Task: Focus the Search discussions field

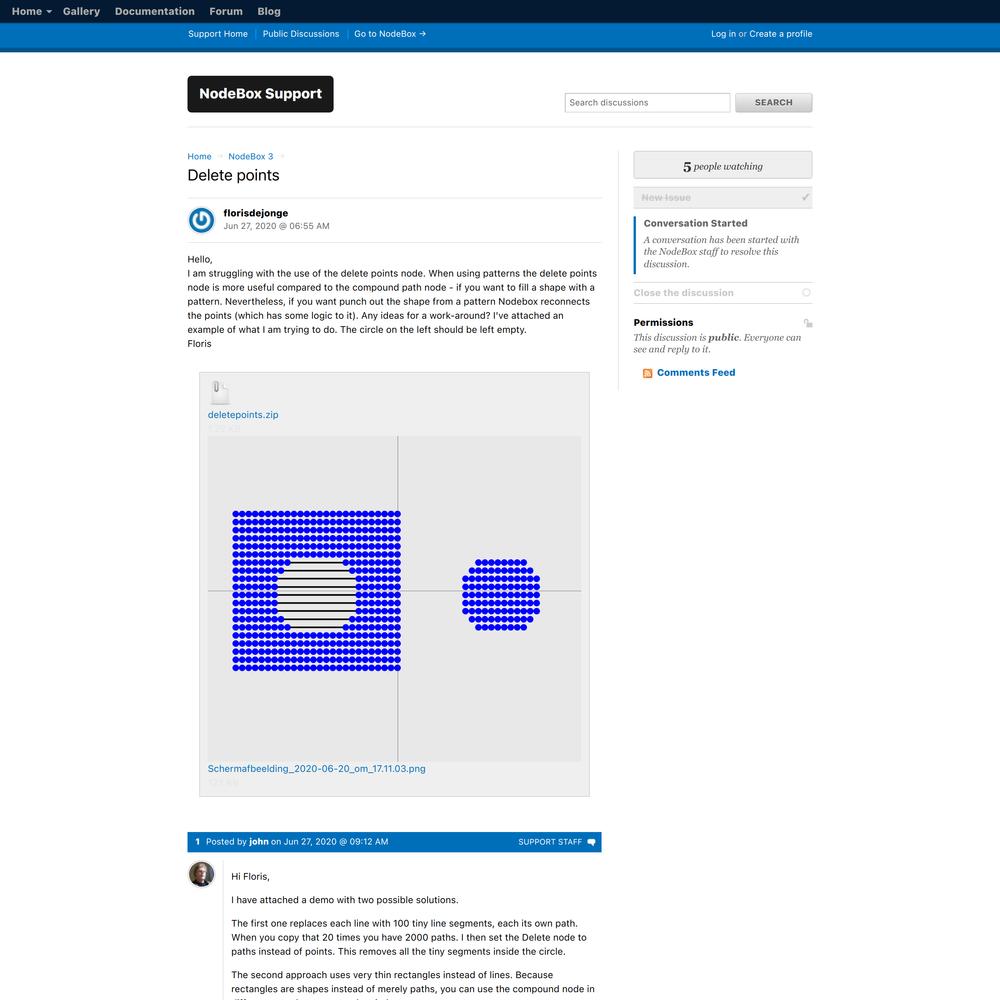Action: (x=647, y=103)
